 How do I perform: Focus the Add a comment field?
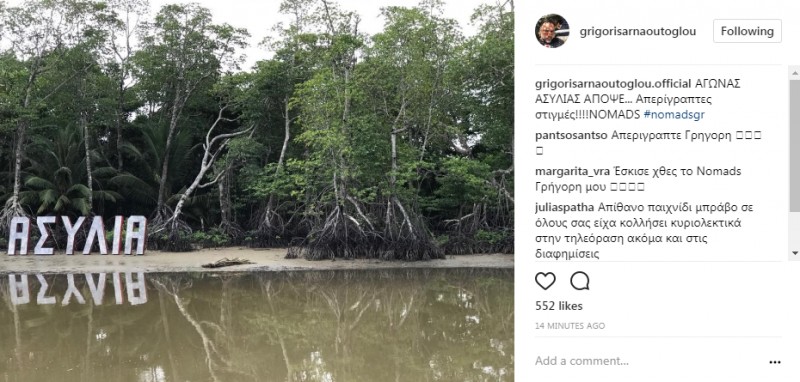coord(648,362)
